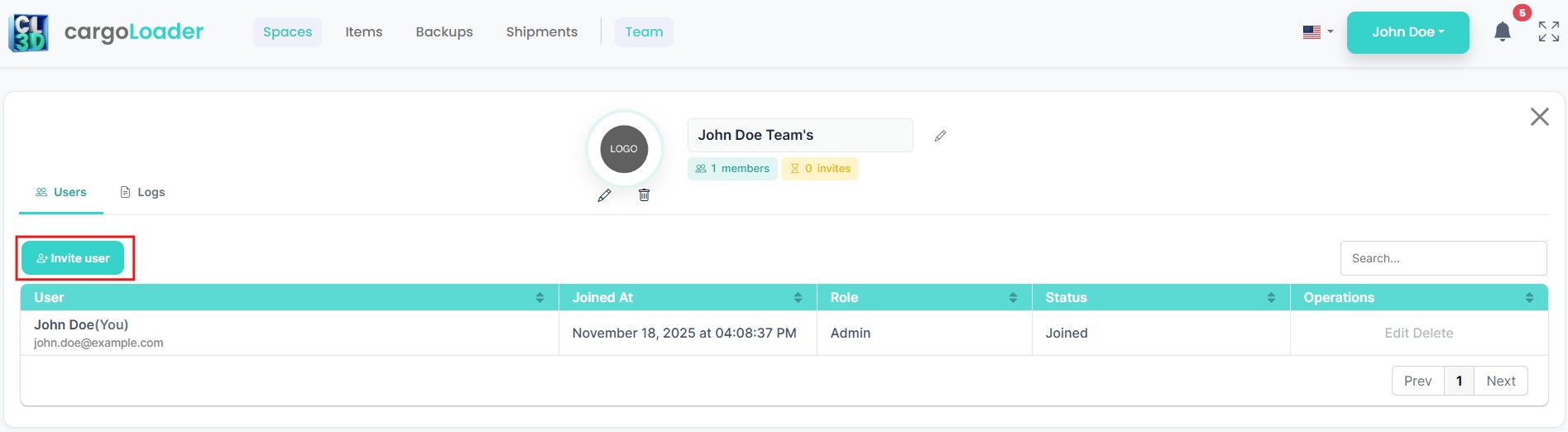
Task: Go to the Shipments page
Action: (541, 32)
